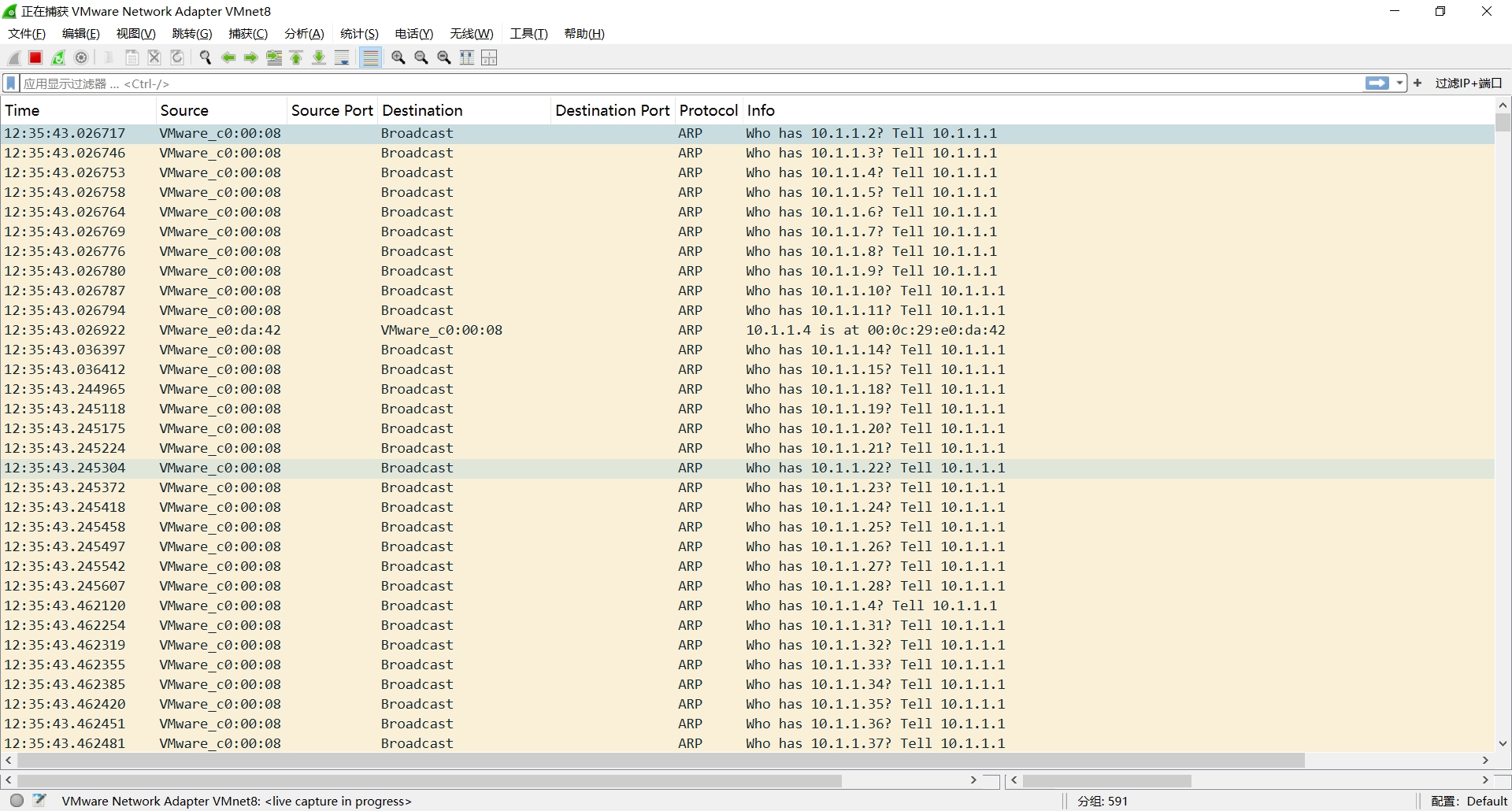This screenshot has width=1512, height=811.
Task: Click the packet list horizontal scrollbar thumb
Action: (x=661, y=761)
